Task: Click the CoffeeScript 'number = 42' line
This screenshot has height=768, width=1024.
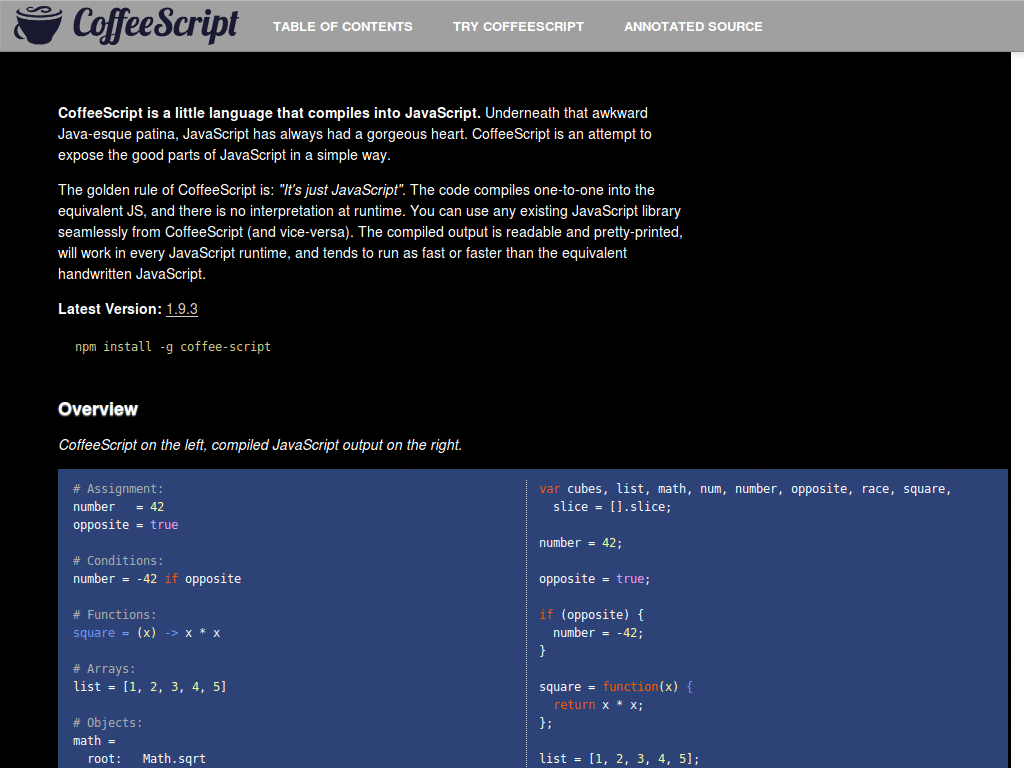Action: pos(119,507)
